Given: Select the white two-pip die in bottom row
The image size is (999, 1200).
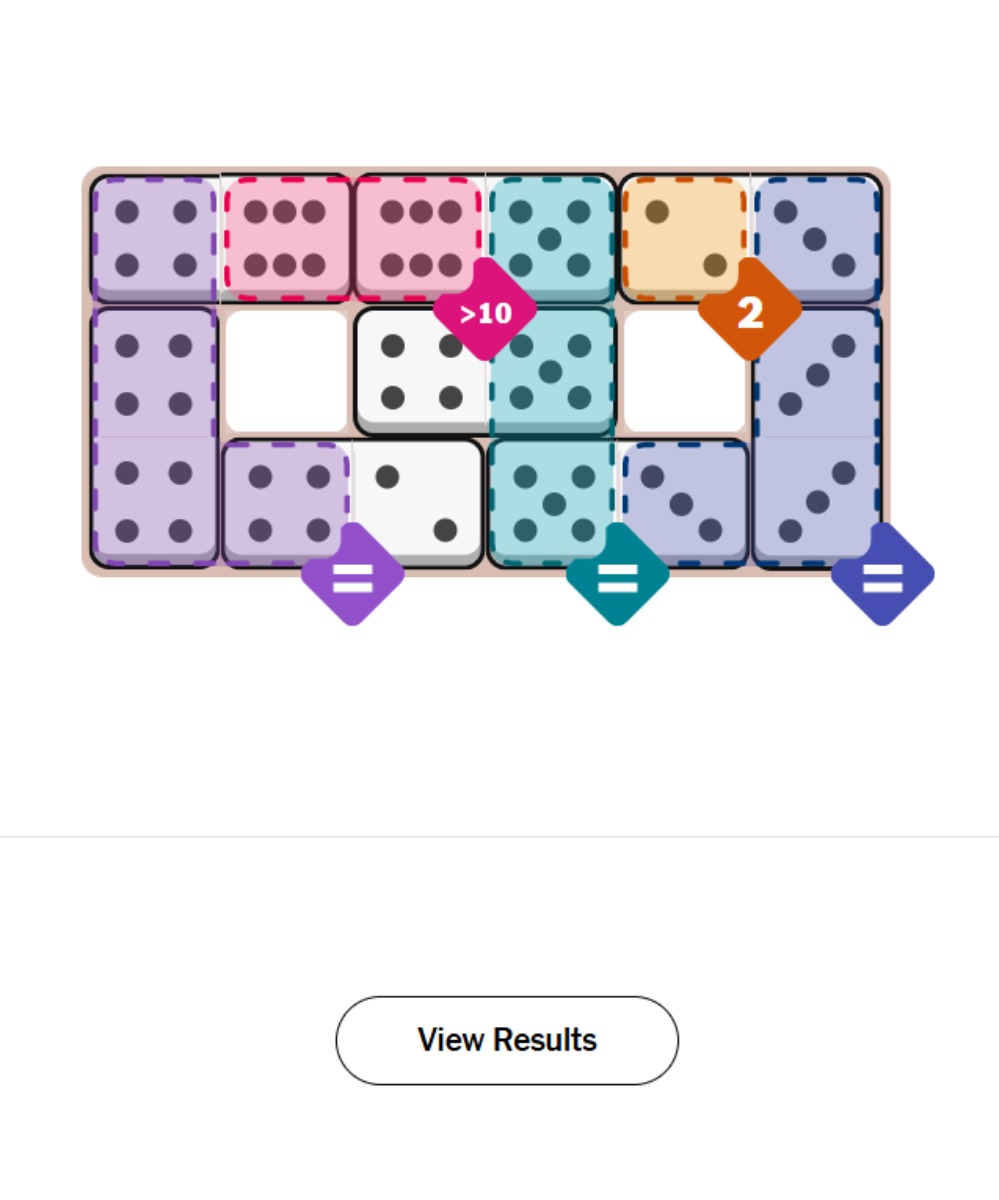Looking at the screenshot, I should [418, 505].
